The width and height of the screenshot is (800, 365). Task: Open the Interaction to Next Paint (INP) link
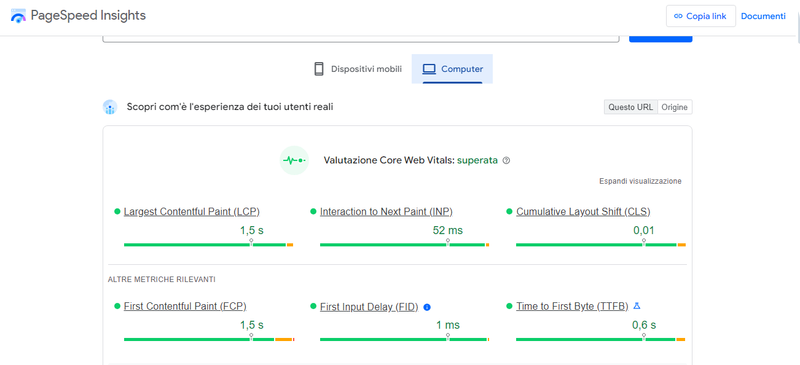click(x=386, y=211)
